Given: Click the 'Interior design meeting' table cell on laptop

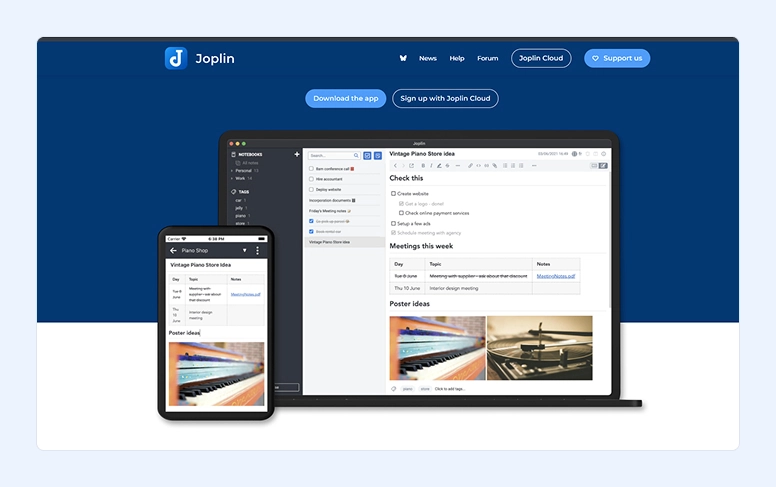Looking at the screenshot, I should (x=479, y=288).
